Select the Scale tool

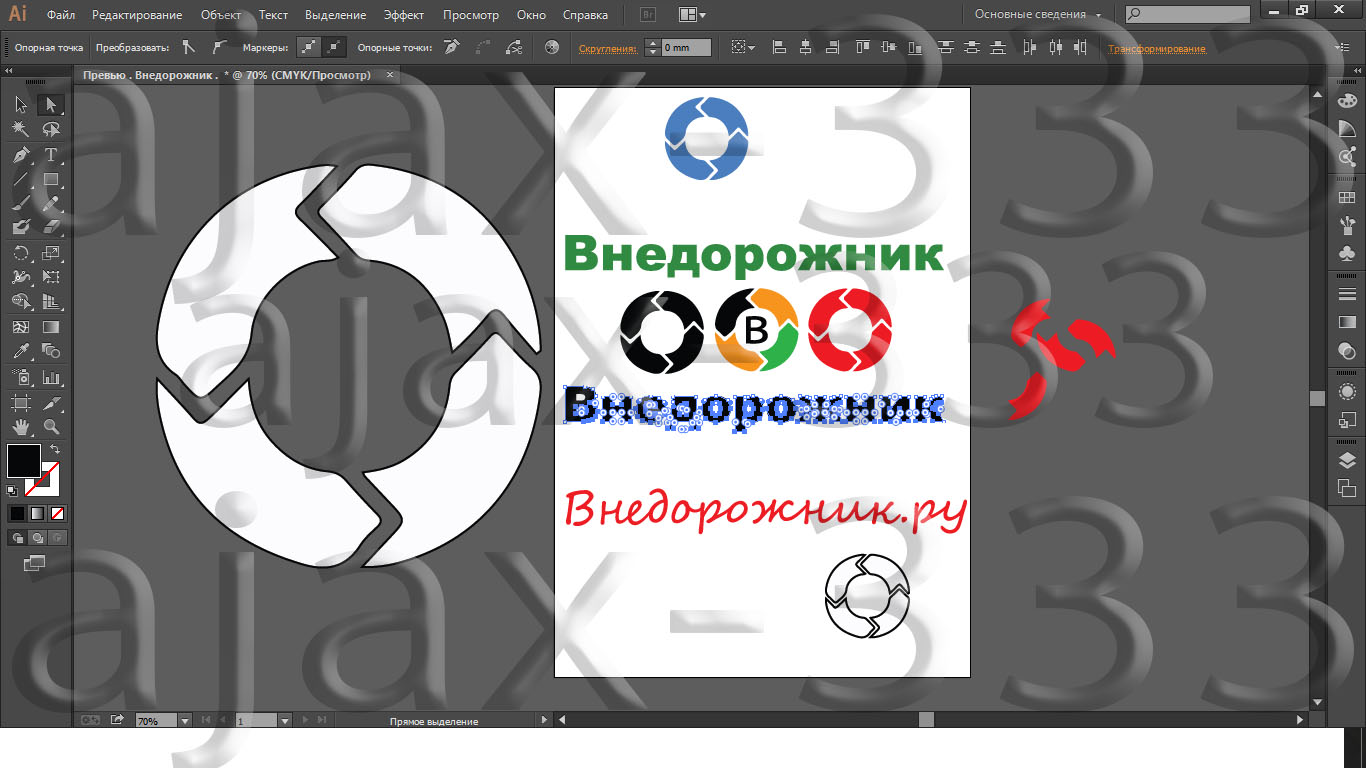[x=51, y=253]
